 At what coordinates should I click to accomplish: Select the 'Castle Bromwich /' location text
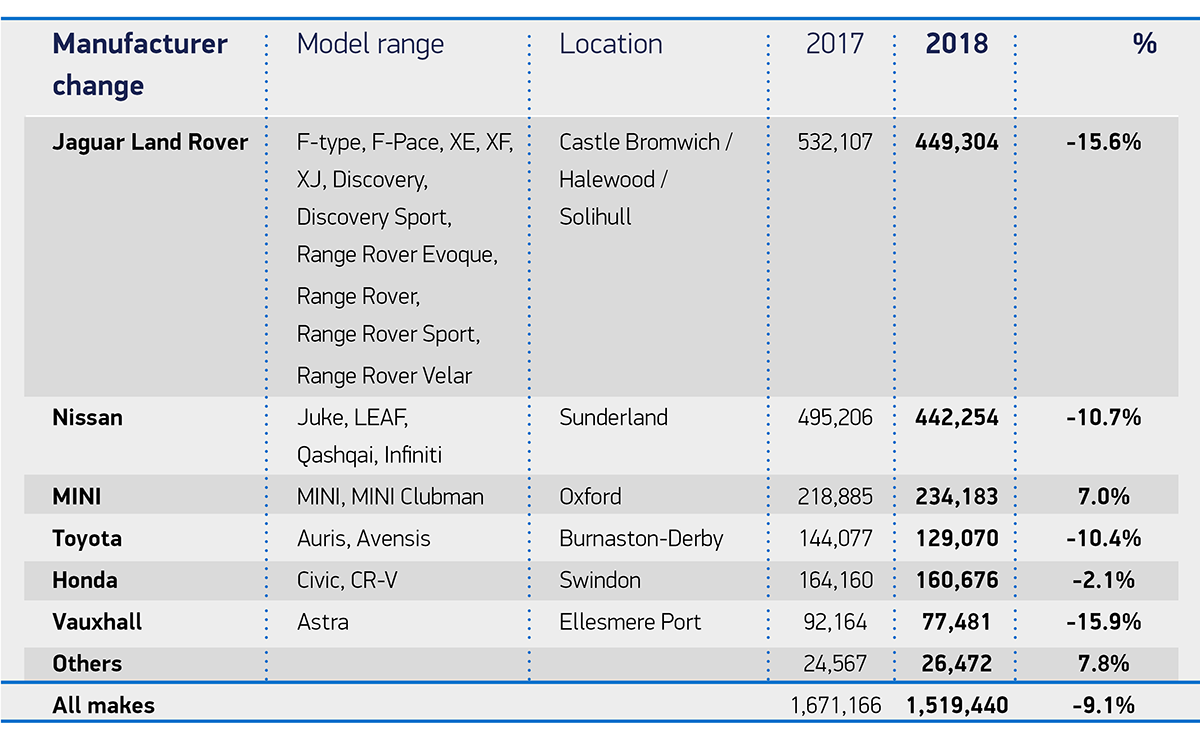tap(646, 142)
